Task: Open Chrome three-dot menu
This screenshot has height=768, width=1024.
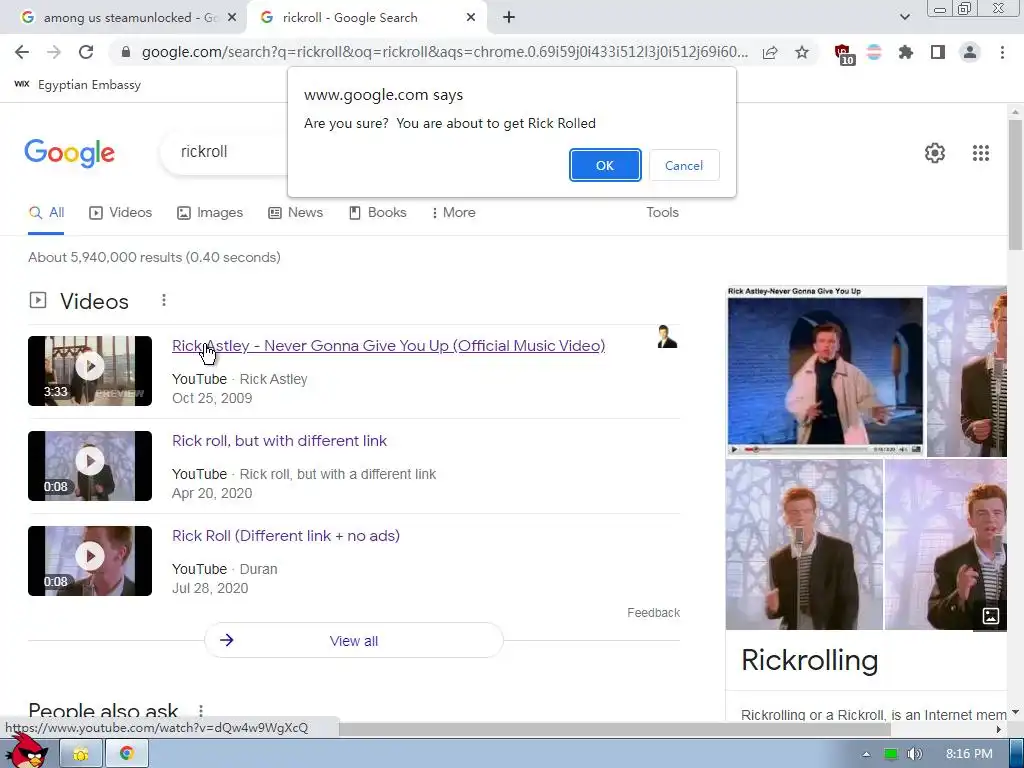Action: click(x=1002, y=52)
